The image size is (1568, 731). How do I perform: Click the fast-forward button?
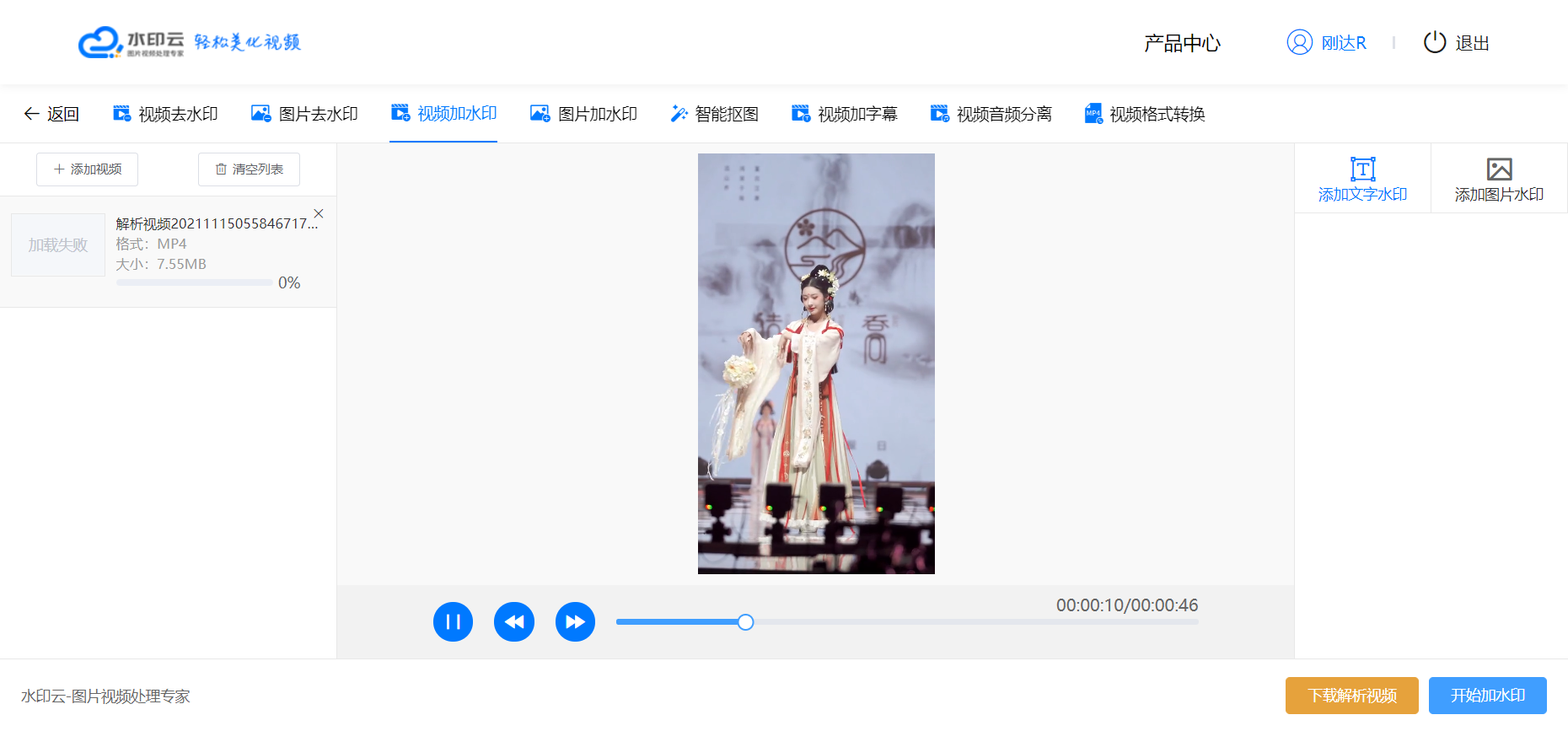point(575,622)
